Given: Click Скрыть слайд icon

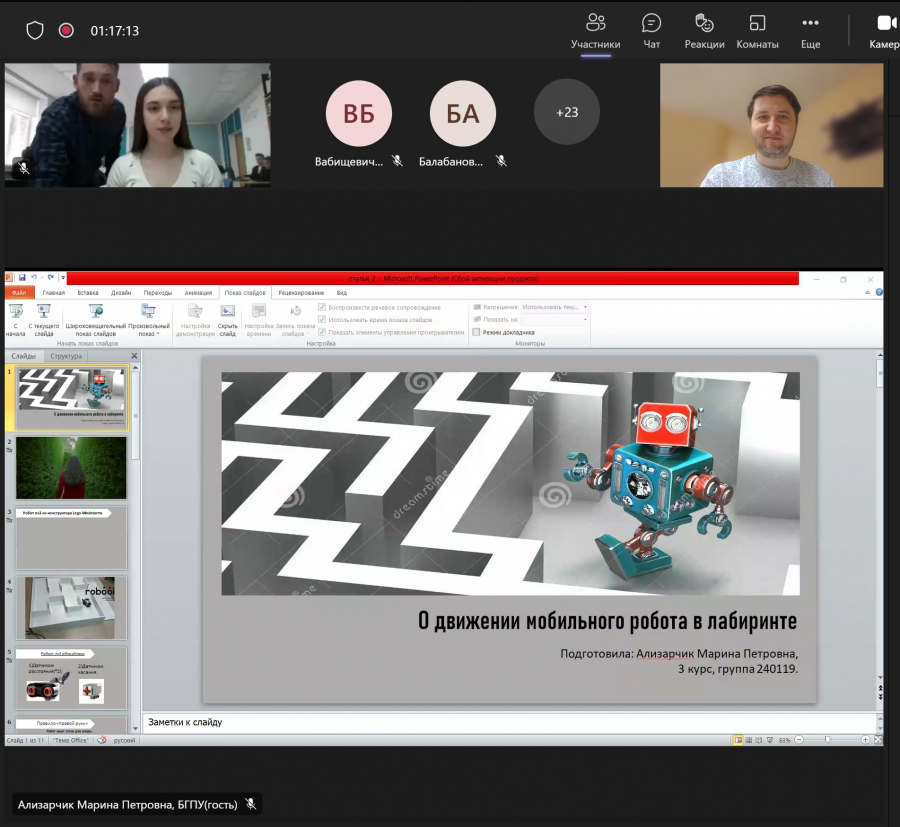Looking at the screenshot, I should pyautogui.click(x=228, y=320).
